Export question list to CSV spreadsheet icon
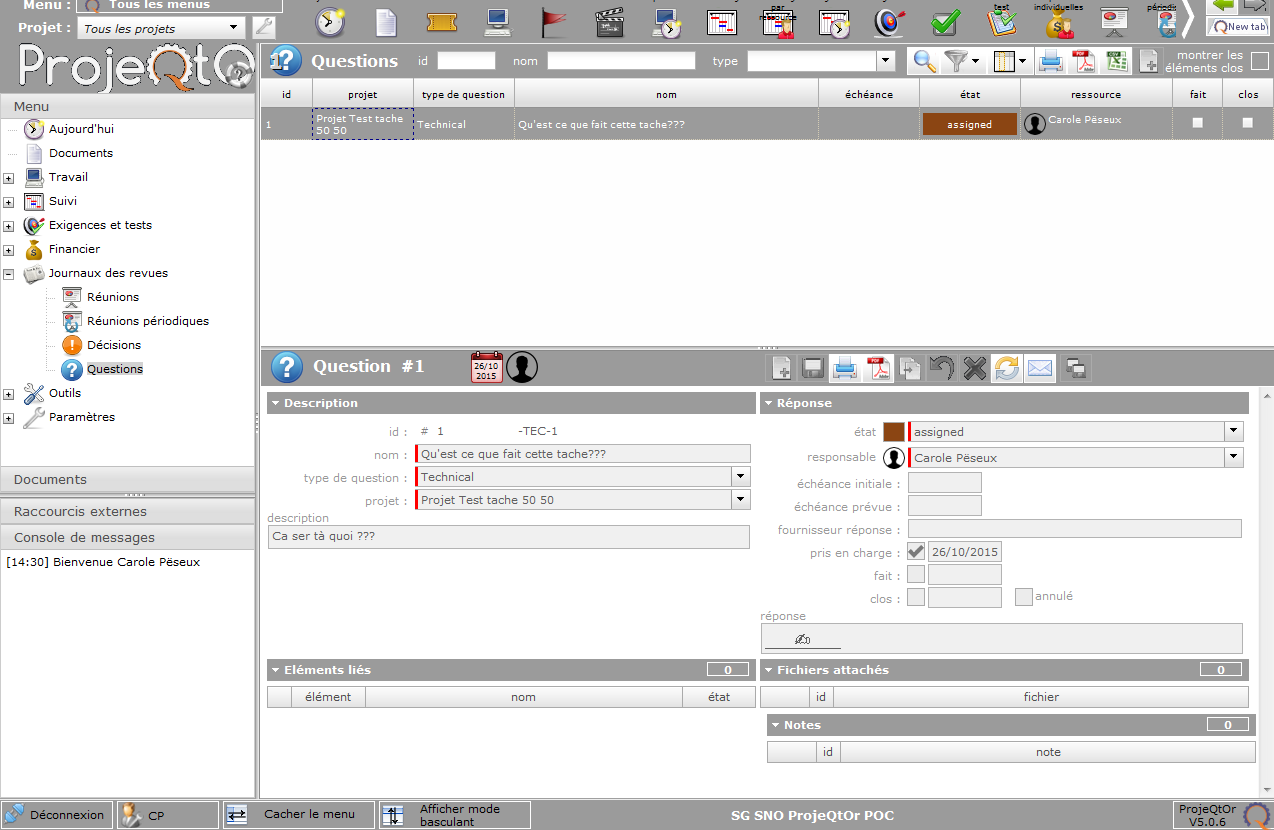Screen dimensions: 1274x830 point(1117,61)
